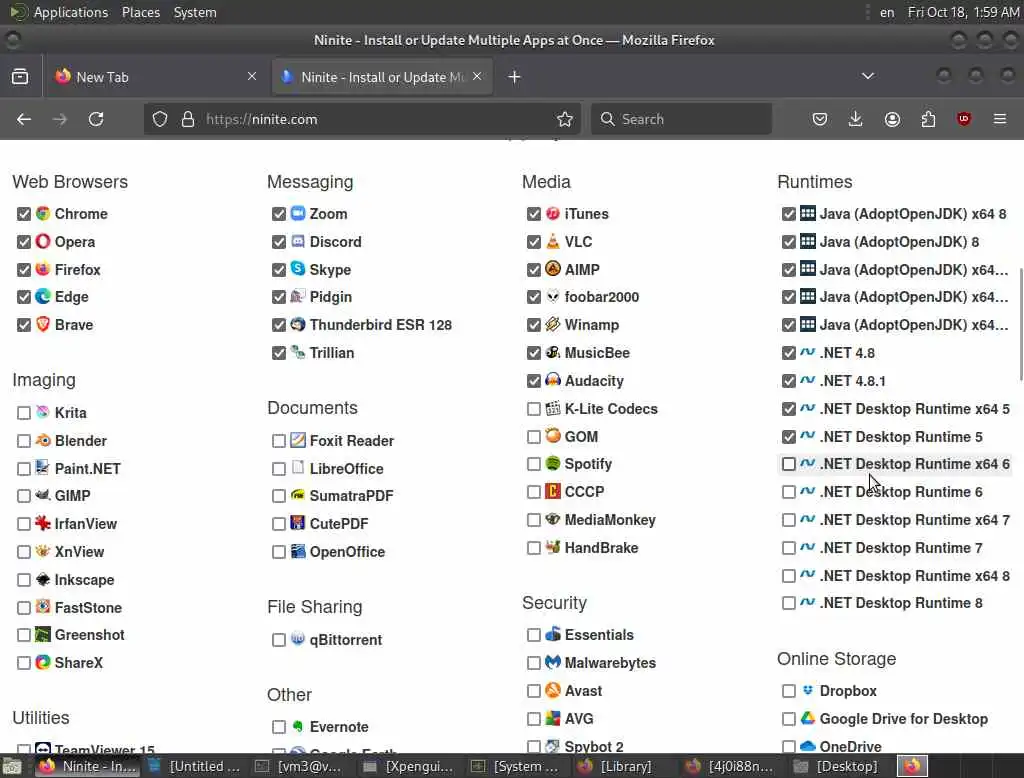The image size is (1024, 778).
Task: Open the Places menu
Action: coord(141,12)
